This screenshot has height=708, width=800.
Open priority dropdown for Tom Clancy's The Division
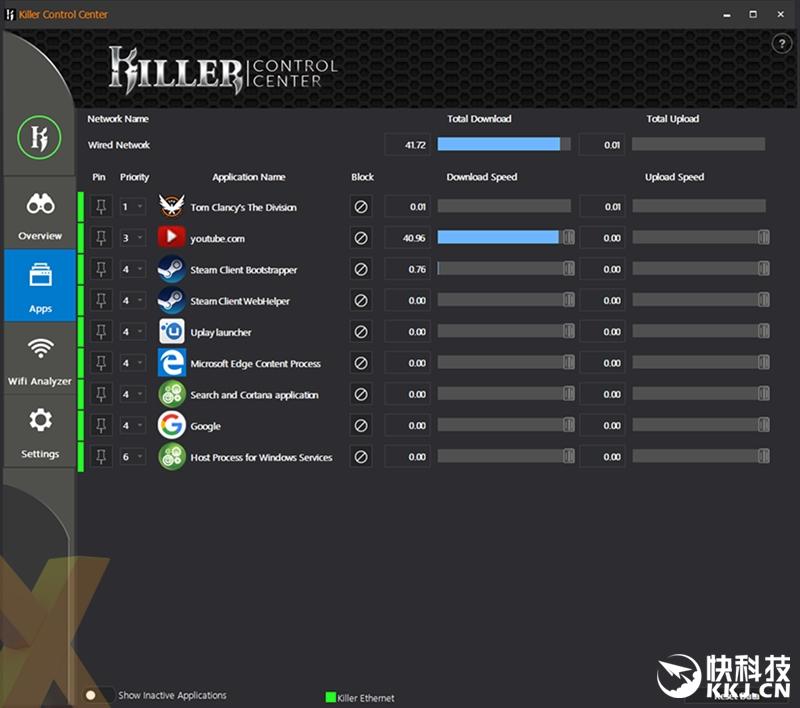pyautogui.click(x=133, y=207)
